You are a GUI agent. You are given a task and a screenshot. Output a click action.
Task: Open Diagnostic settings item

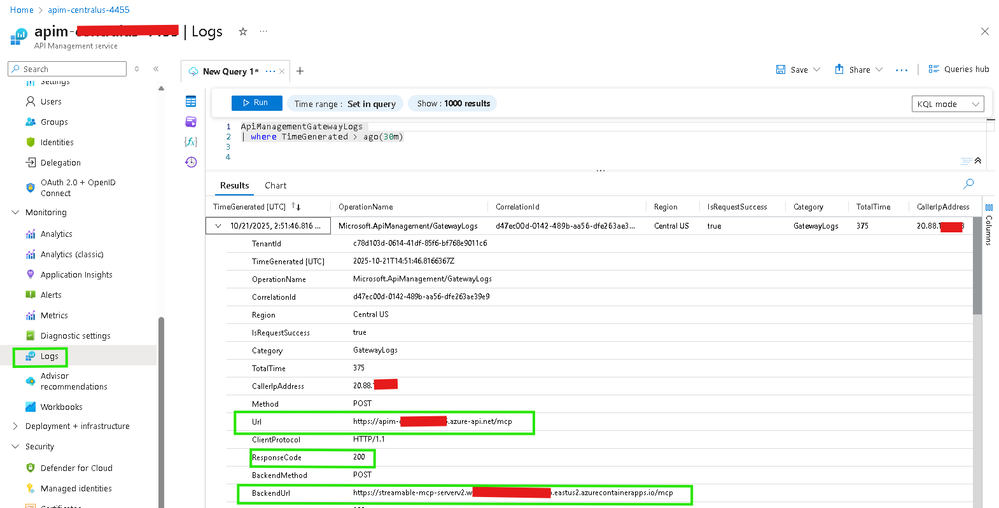click(75, 336)
